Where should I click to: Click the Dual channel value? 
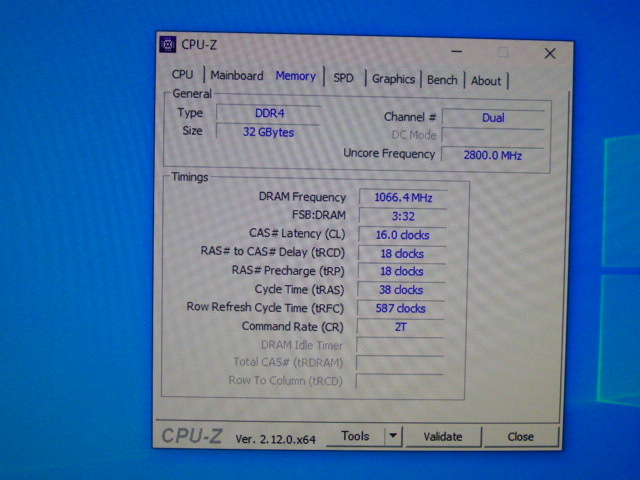pos(493,118)
